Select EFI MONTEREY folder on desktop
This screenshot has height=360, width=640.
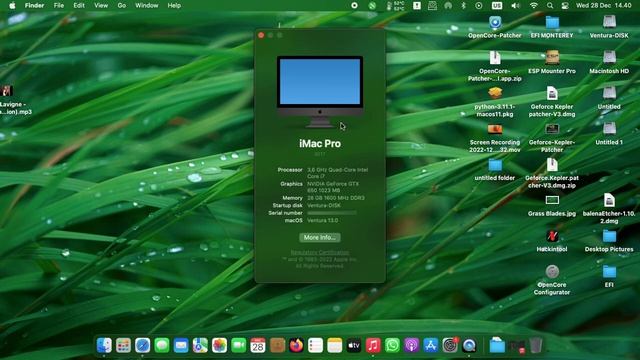click(552, 22)
